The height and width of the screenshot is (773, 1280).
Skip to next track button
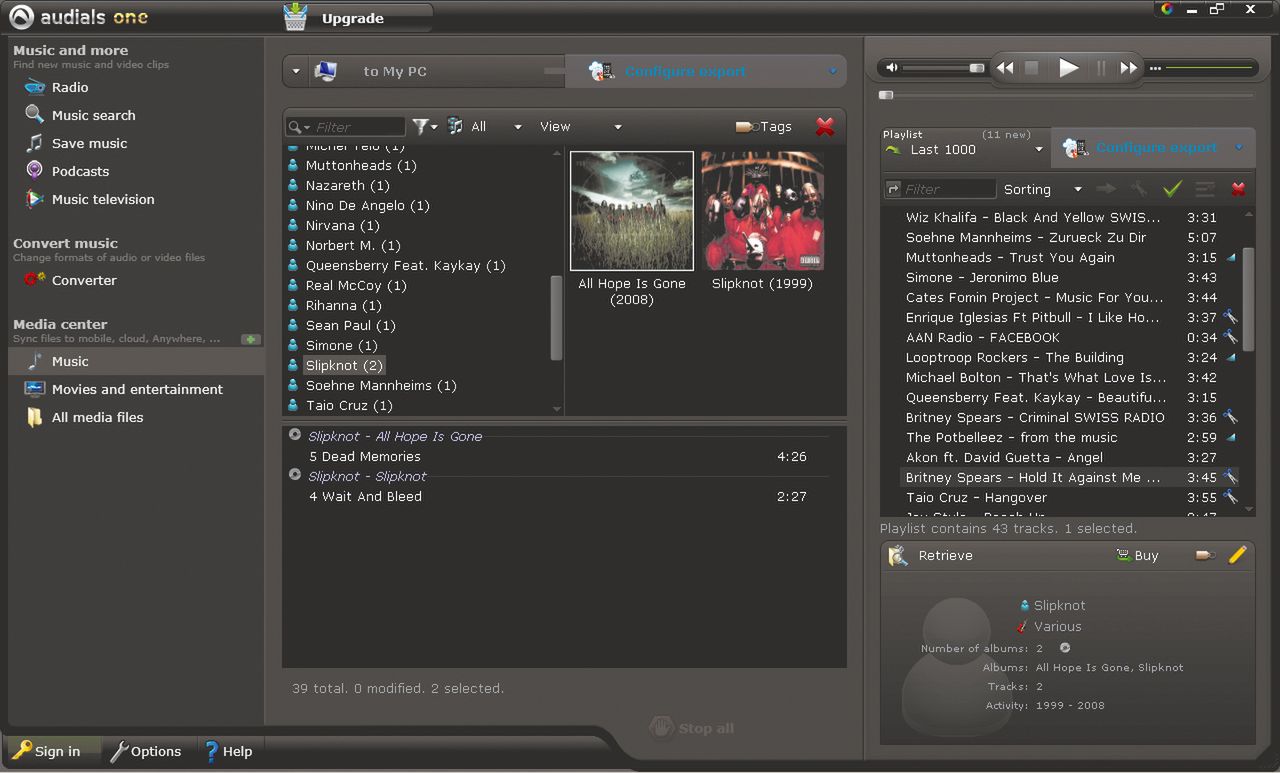[1129, 68]
